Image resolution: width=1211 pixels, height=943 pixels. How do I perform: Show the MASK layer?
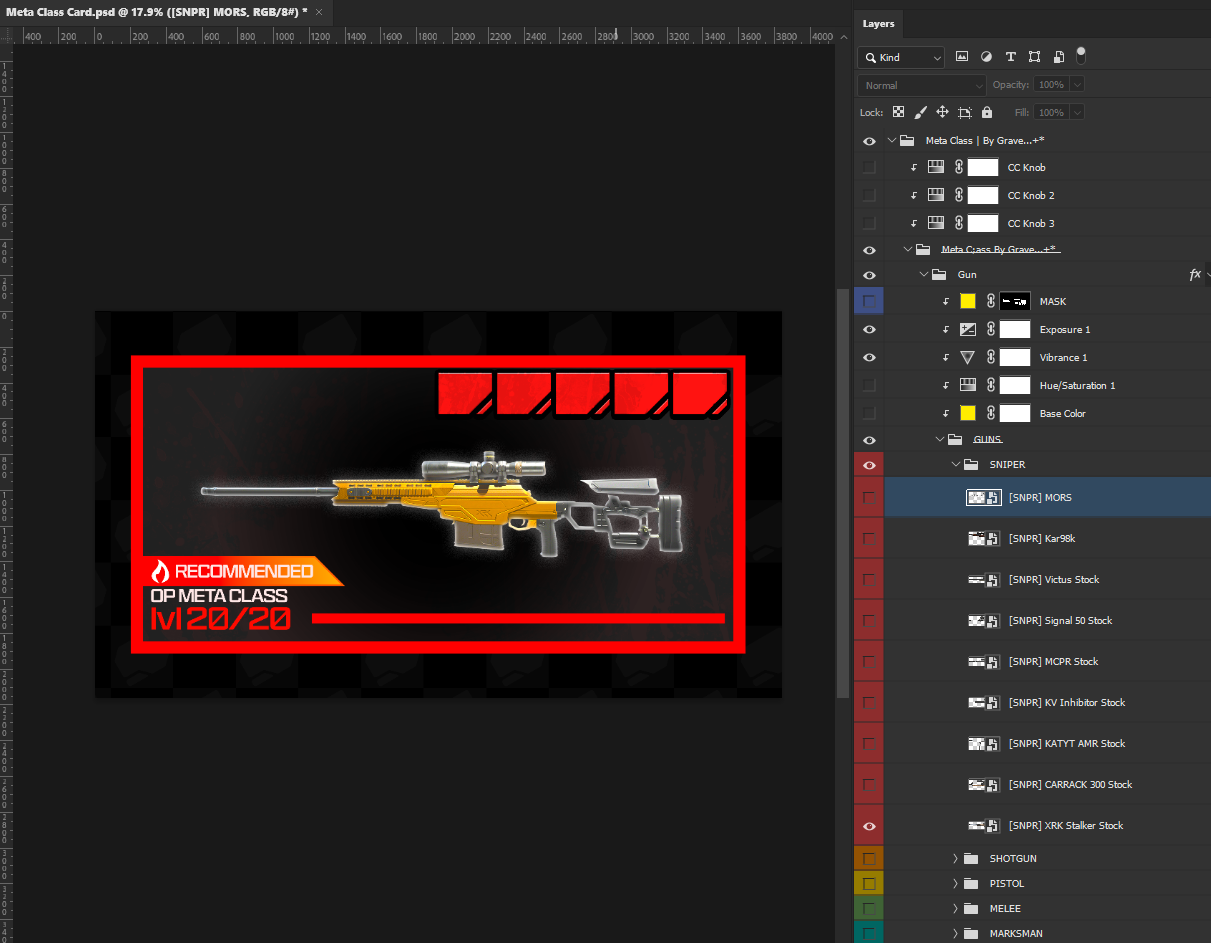pos(868,301)
